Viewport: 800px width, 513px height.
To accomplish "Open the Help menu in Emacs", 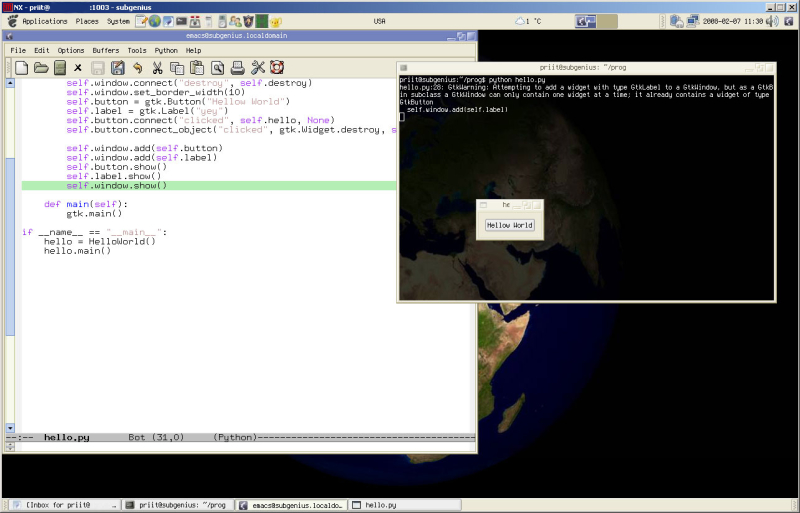I will [193, 51].
